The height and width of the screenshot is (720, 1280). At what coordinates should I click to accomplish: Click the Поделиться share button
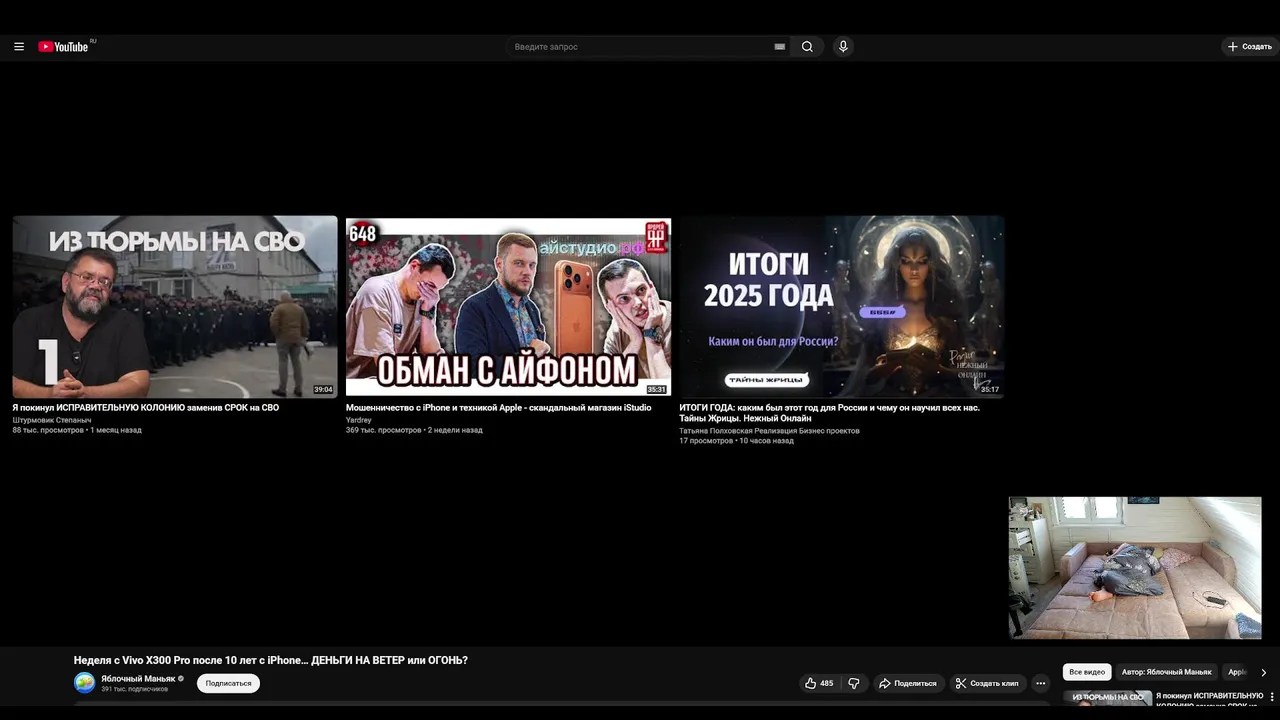coord(908,683)
